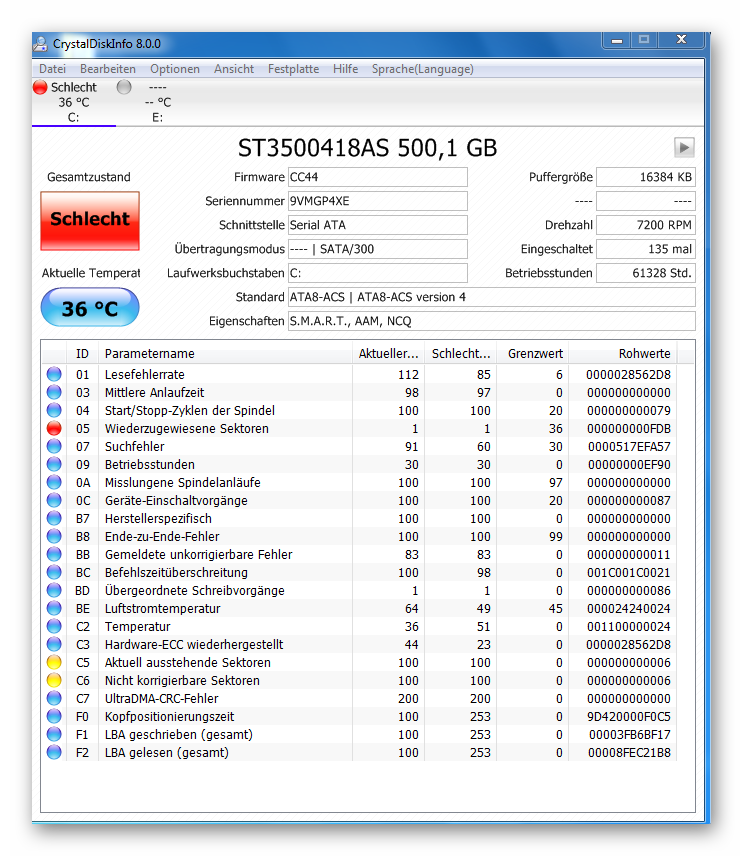743x856 pixels.
Task: Click the status orb for Kopfpositionierungszeit
Action: click(x=54, y=716)
